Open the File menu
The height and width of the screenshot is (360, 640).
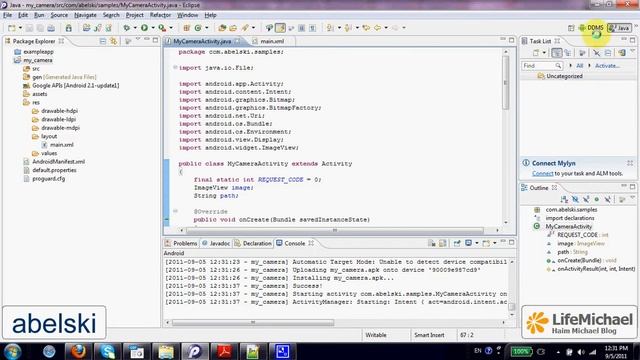pos(7,15)
